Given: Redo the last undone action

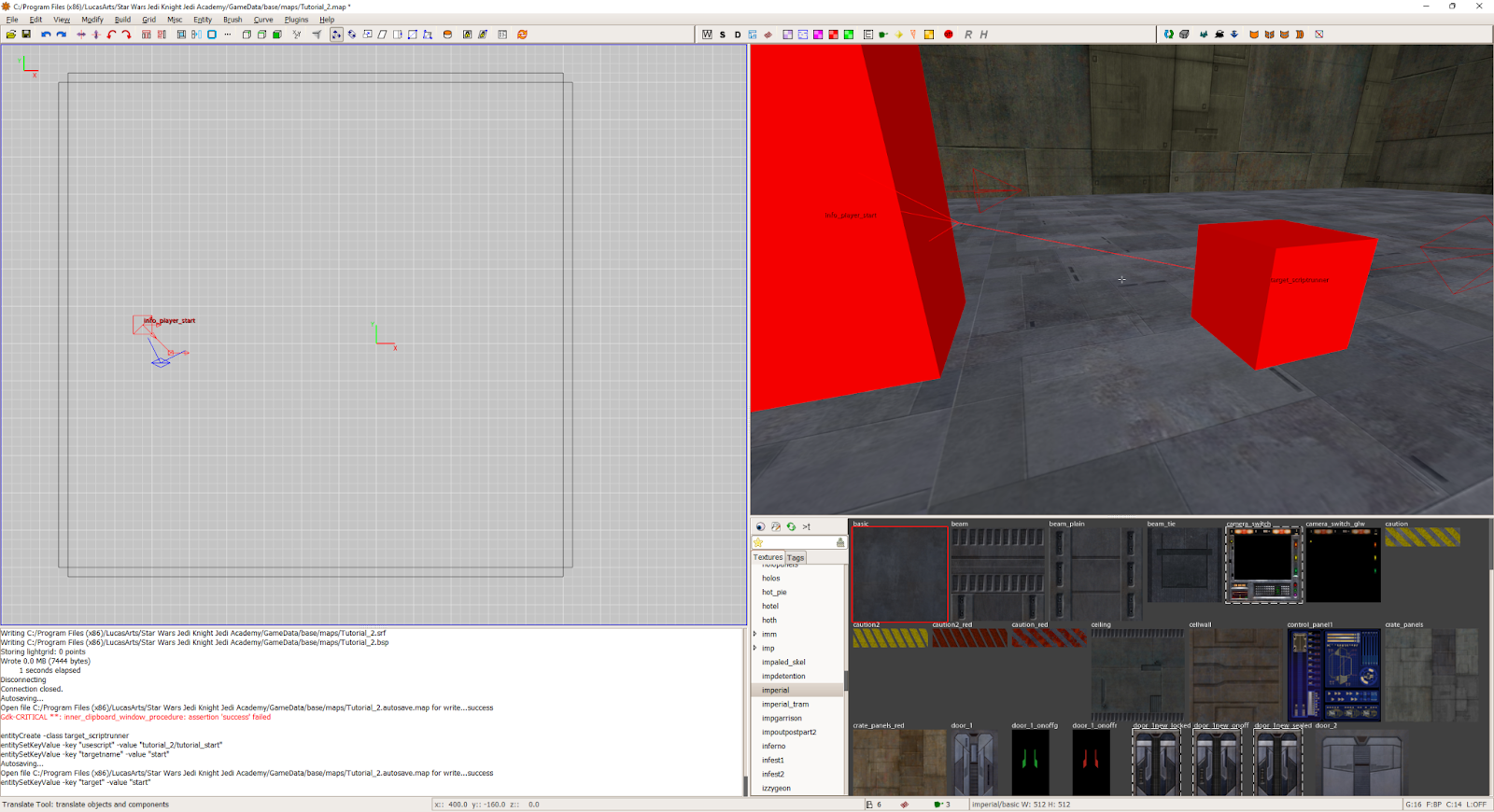Looking at the screenshot, I should click(x=61, y=35).
